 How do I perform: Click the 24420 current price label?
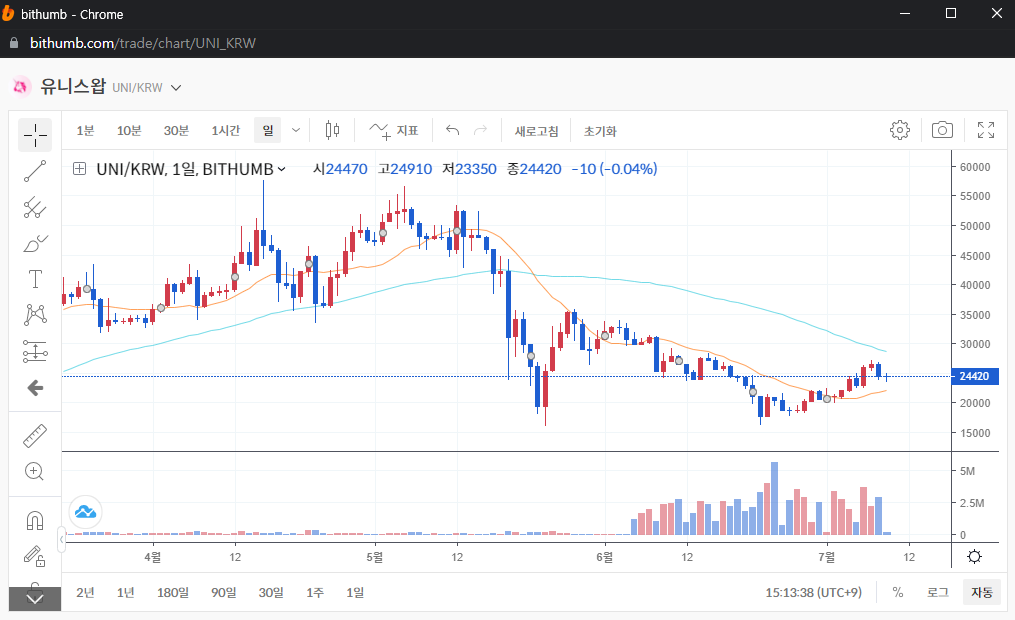[x=974, y=376]
